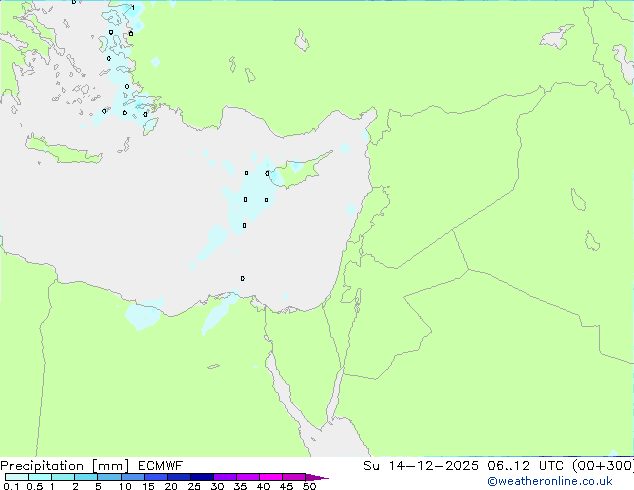Click the '[mm]' unit label
The height and width of the screenshot is (490, 634).
(110, 466)
